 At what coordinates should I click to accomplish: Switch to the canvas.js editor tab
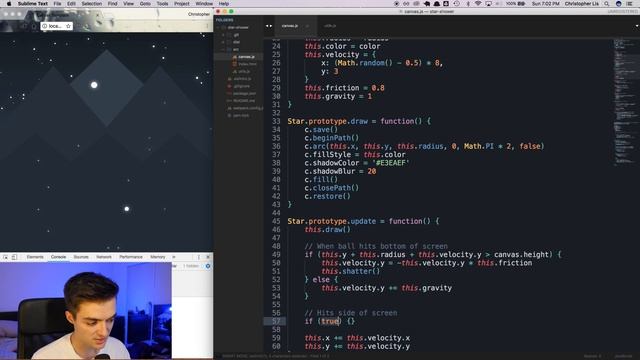click(x=290, y=26)
